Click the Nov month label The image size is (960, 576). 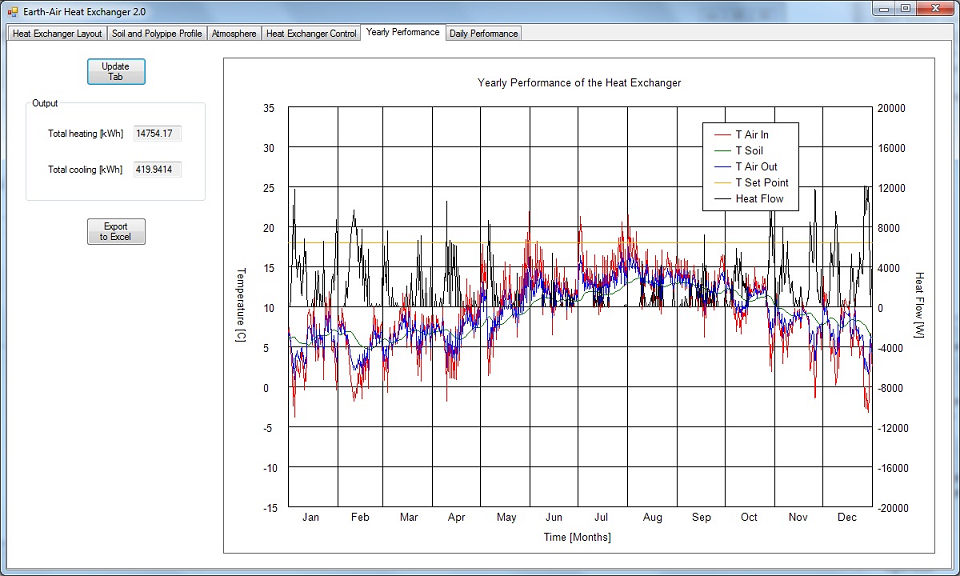click(798, 517)
